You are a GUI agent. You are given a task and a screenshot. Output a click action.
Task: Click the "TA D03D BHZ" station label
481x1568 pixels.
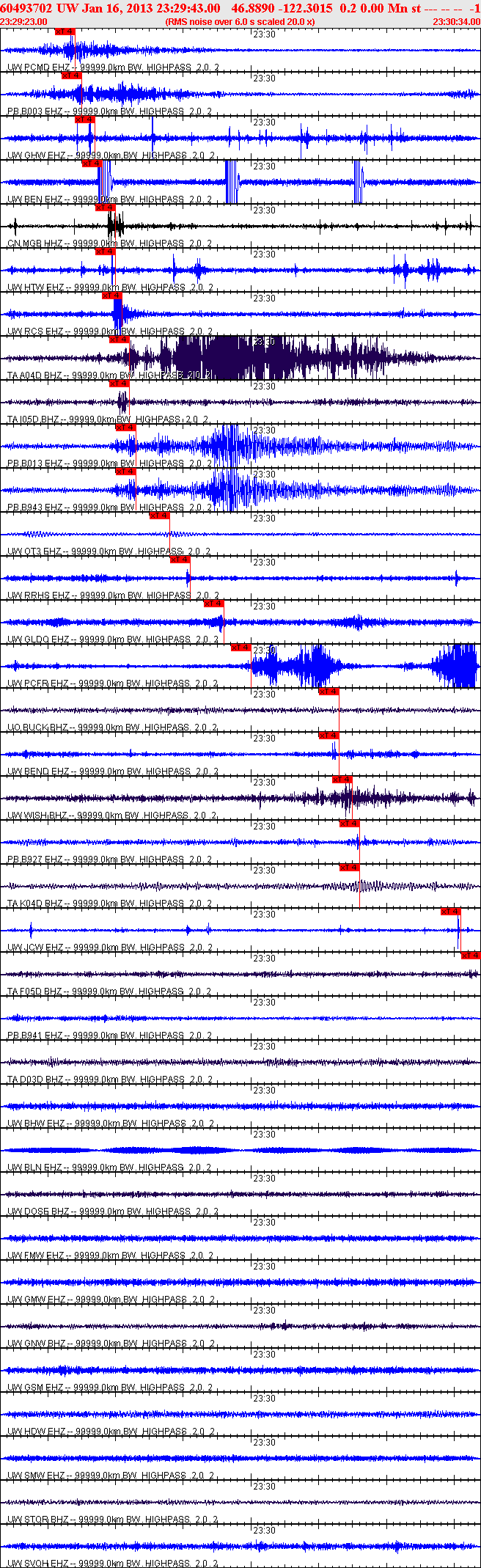35,1080
